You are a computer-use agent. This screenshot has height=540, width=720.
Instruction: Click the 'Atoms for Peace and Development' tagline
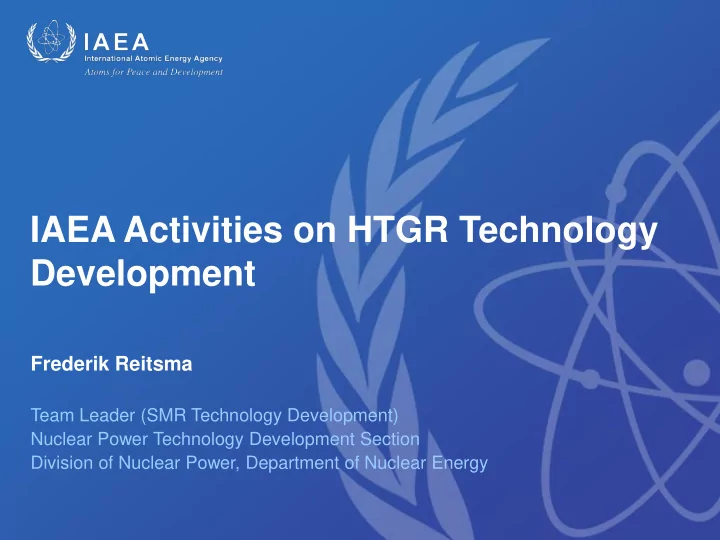click(154, 72)
